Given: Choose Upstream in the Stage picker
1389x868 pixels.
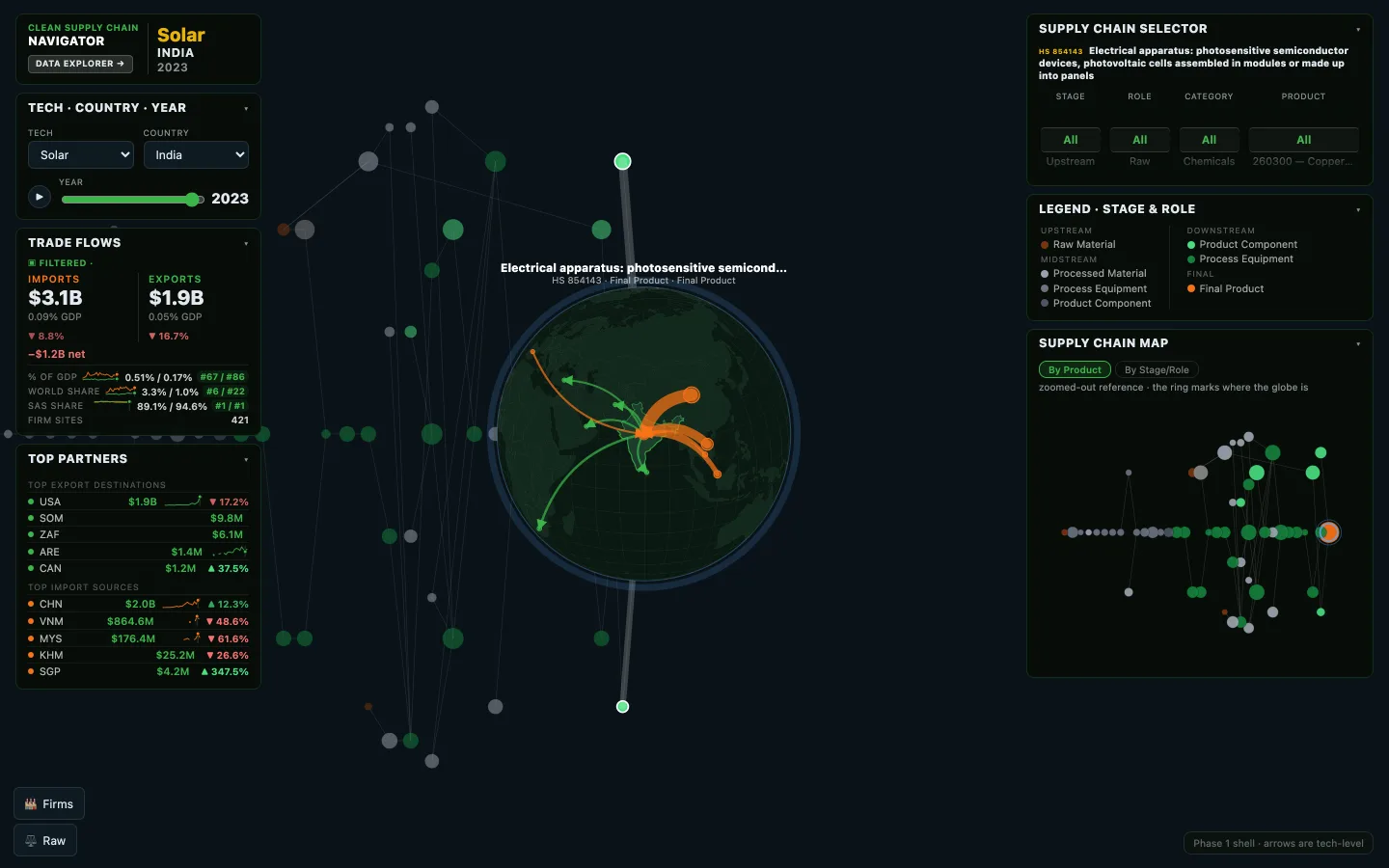Looking at the screenshot, I should [1071, 161].
